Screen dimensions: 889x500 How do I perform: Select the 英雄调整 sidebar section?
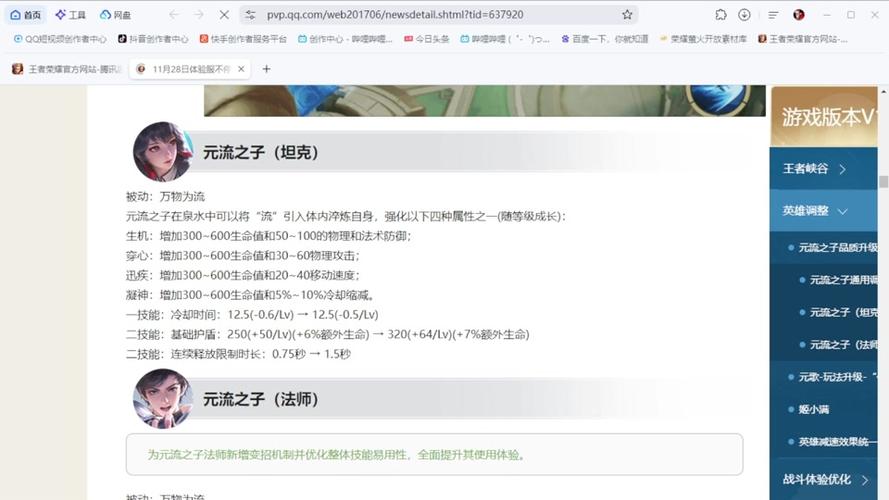coord(823,211)
